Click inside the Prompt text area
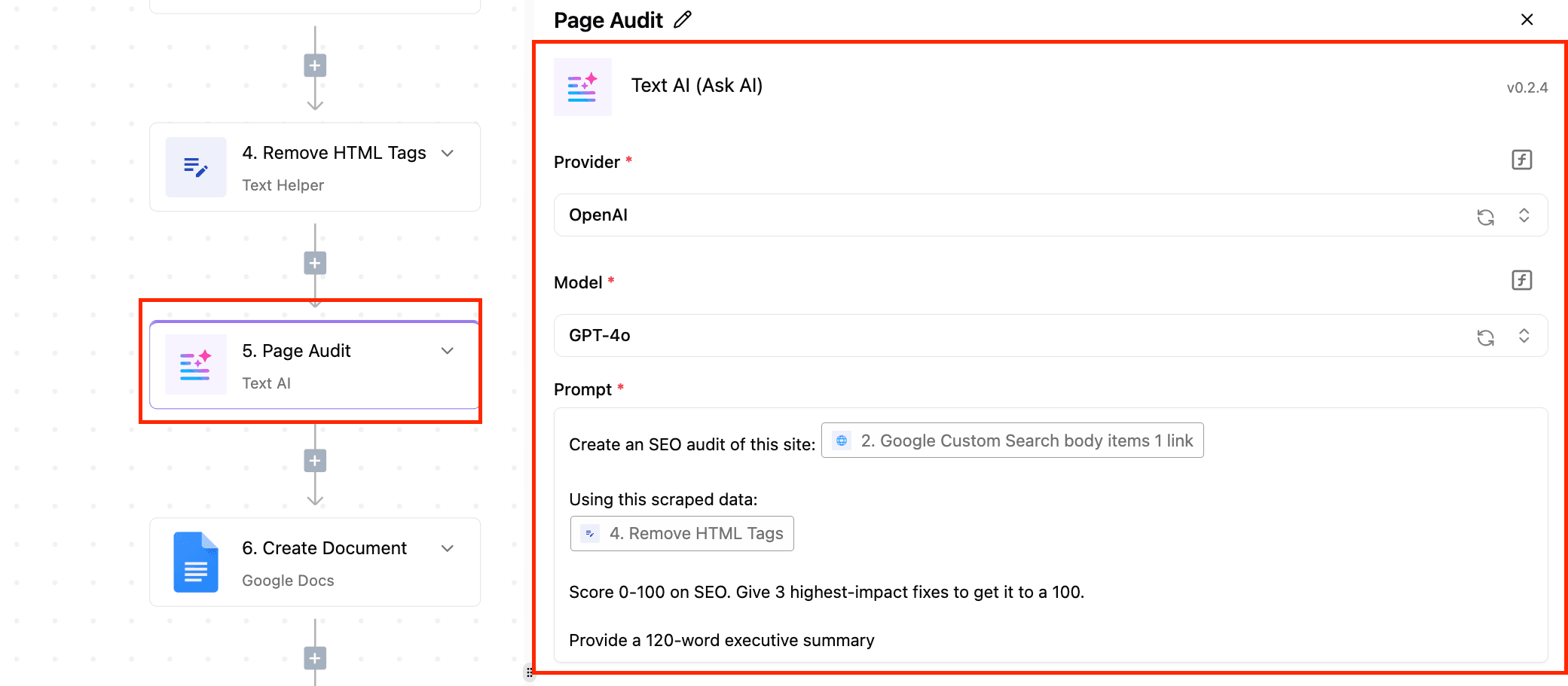1568x686 pixels. pyautogui.click(x=1050, y=535)
